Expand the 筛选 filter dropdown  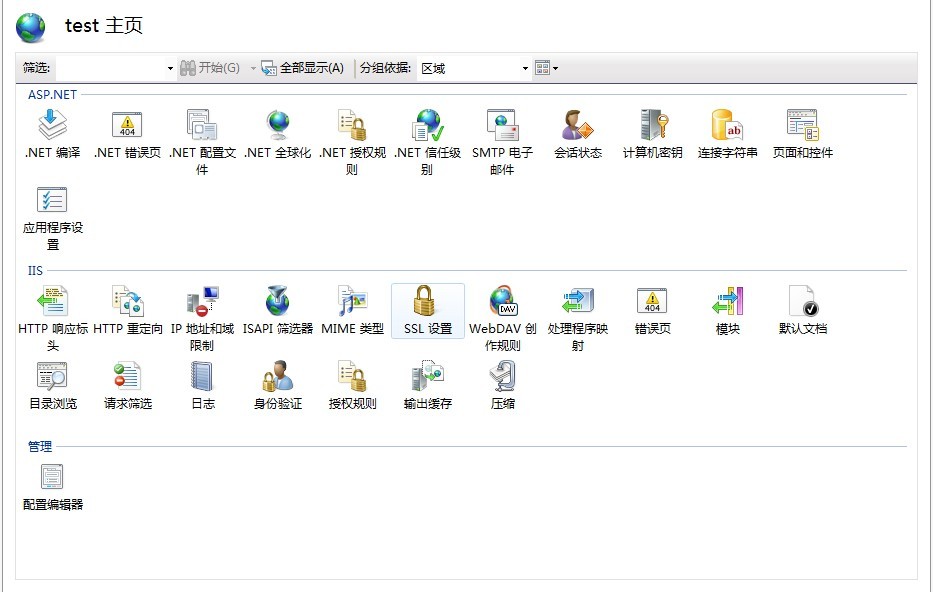[170, 68]
